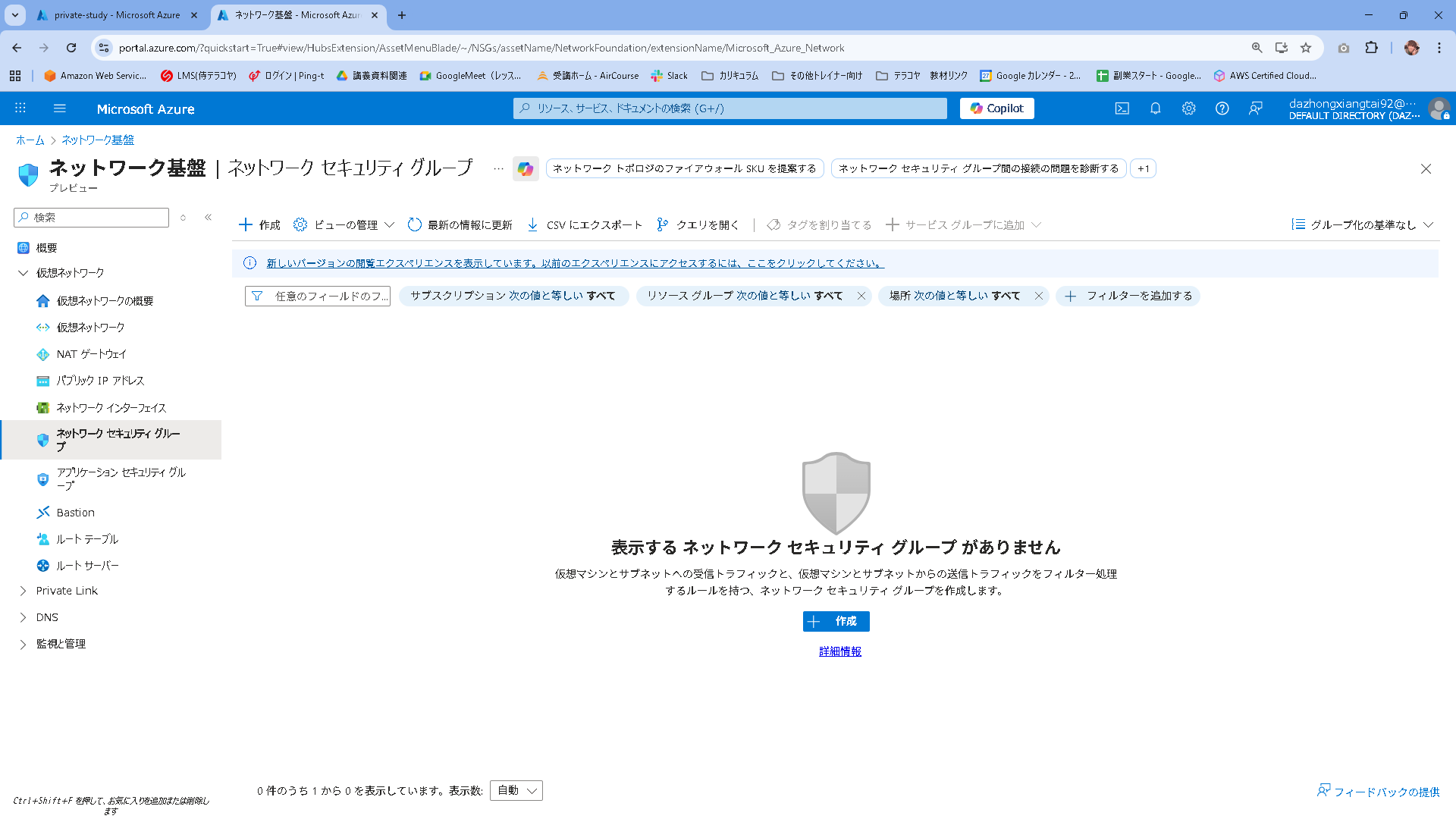Image resolution: width=1456 pixels, height=819 pixels.
Task: Open the portal hamburger menu
Action: 60,108
